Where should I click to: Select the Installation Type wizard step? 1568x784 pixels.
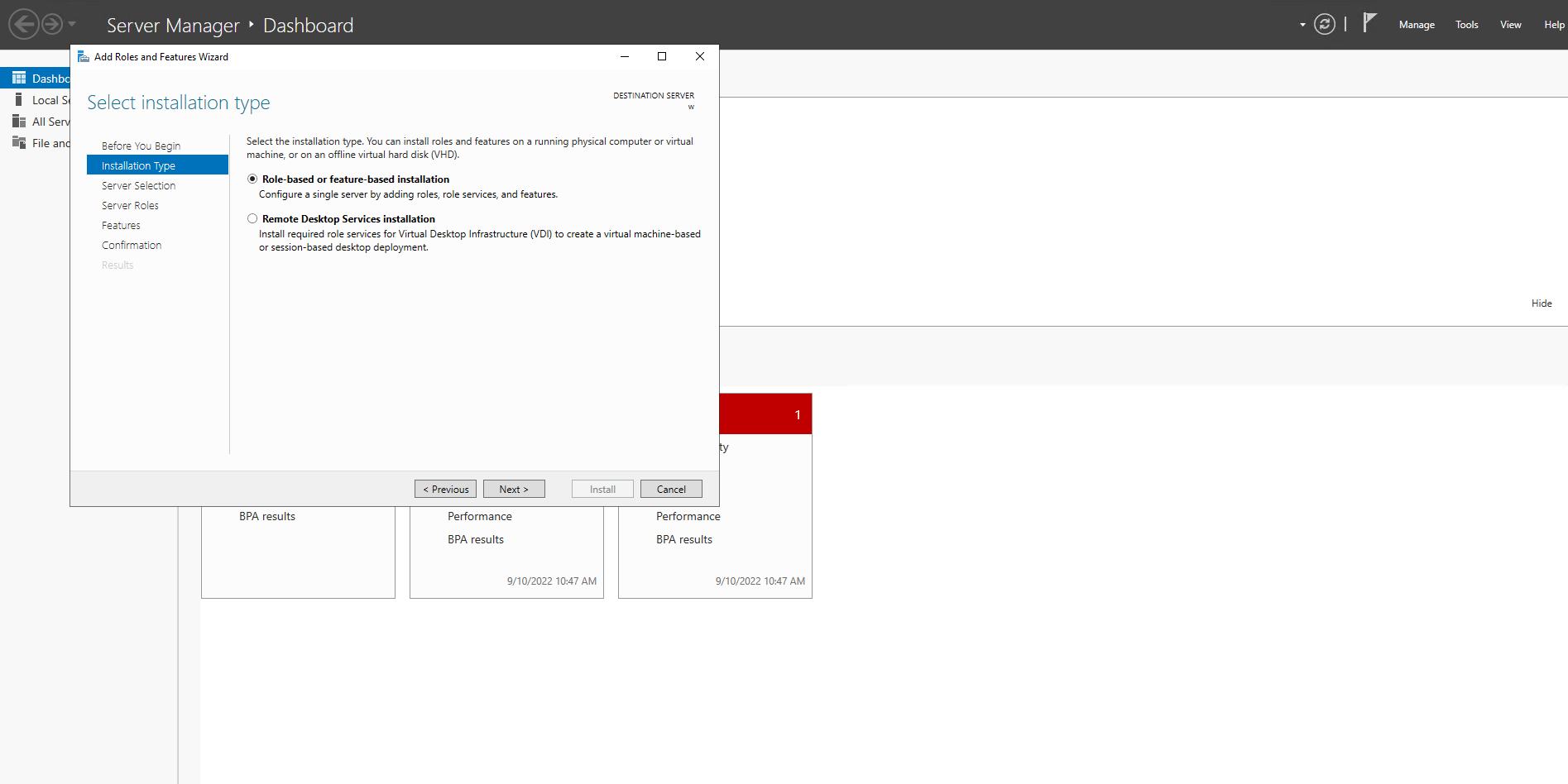pos(157,165)
